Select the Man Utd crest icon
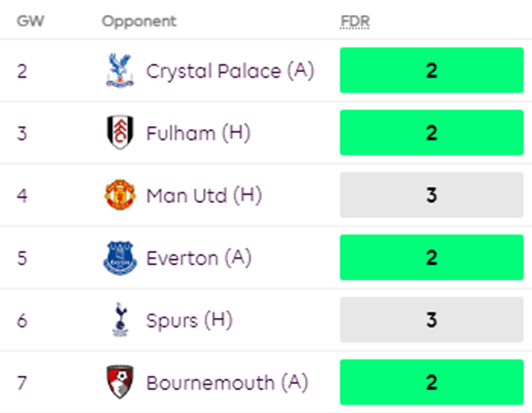The width and height of the screenshot is (532, 413). [x=120, y=195]
